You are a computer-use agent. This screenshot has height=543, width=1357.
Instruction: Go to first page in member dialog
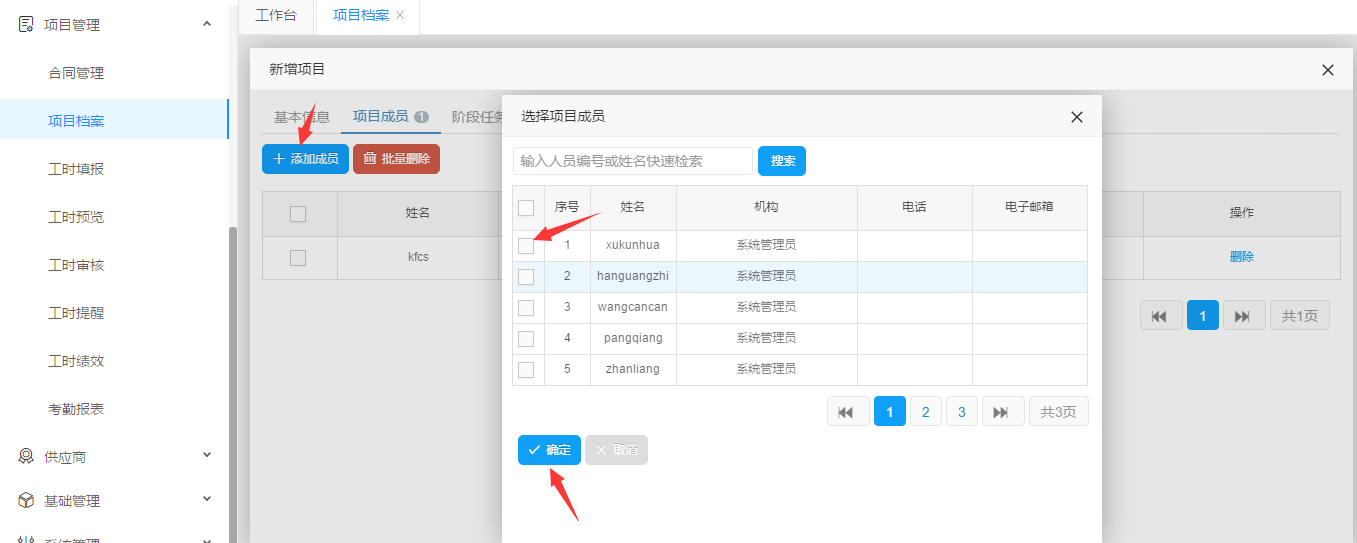coord(847,412)
